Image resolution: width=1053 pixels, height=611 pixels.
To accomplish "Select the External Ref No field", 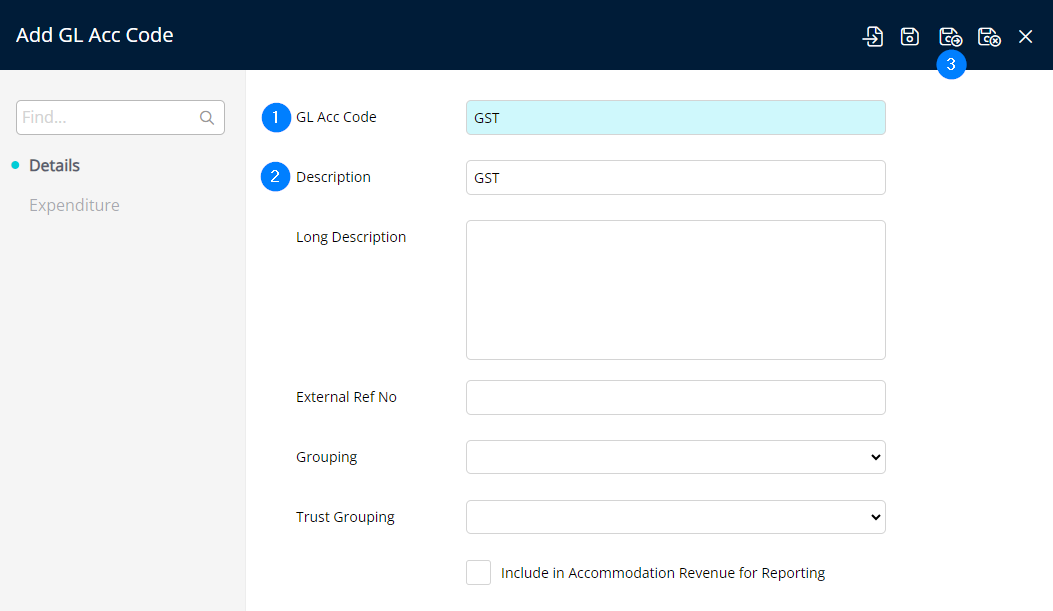I will click(675, 397).
